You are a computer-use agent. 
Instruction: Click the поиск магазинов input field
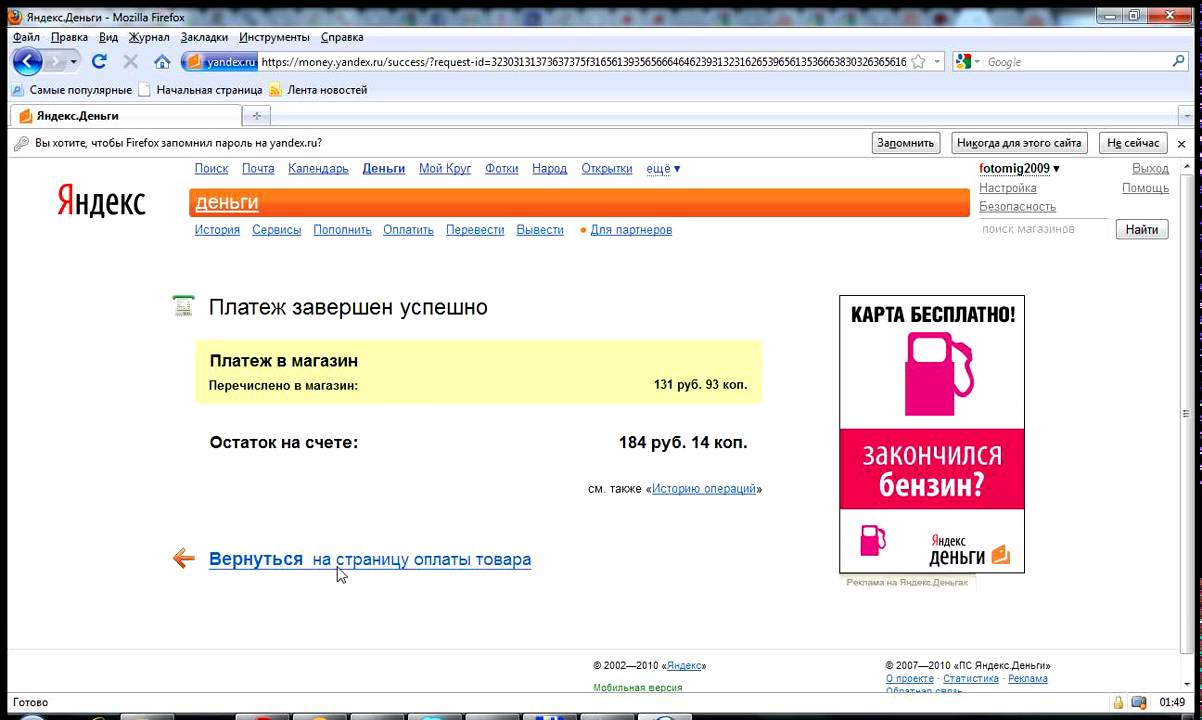pos(1043,229)
